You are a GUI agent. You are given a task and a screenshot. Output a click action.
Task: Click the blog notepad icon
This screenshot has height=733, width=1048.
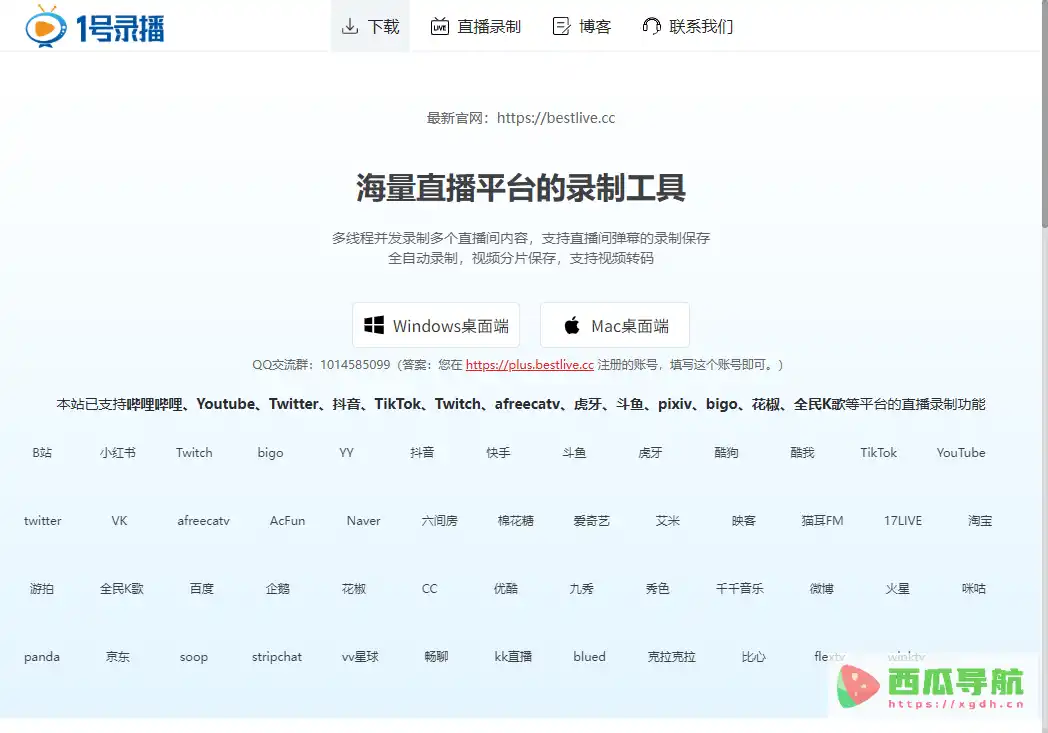(561, 26)
